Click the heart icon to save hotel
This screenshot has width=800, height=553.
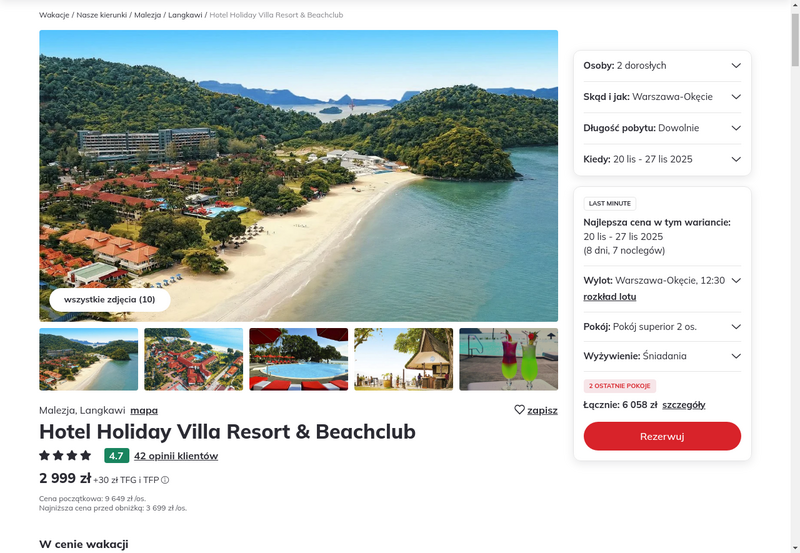pos(519,410)
